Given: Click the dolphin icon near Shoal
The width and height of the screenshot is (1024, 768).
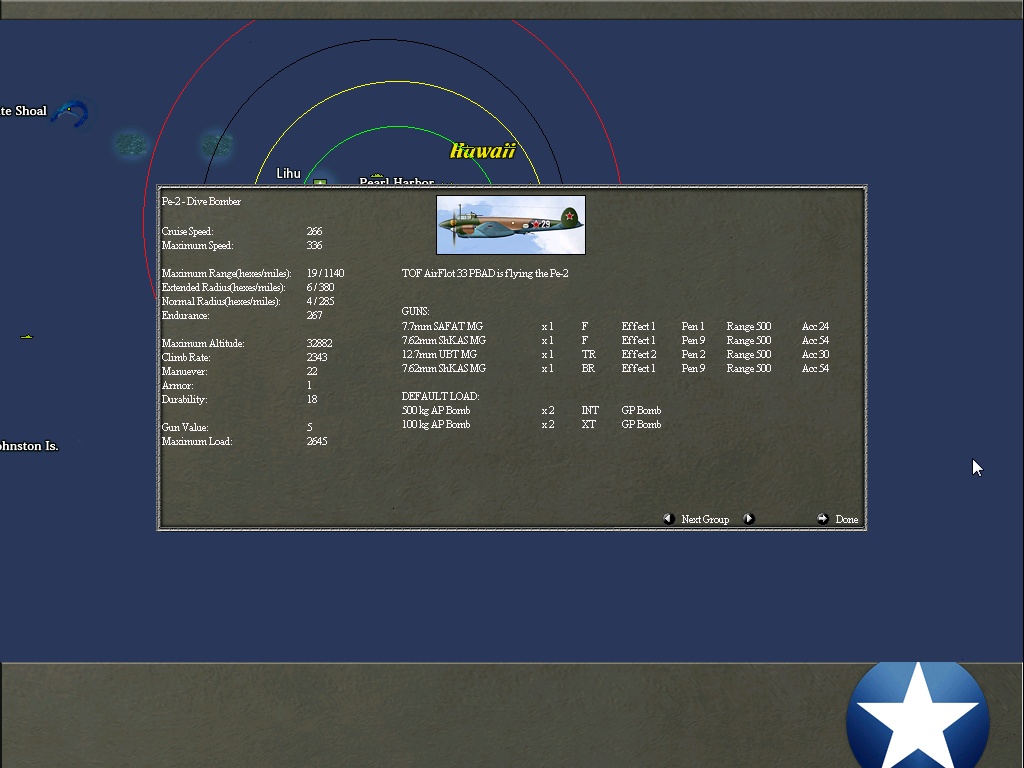Looking at the screenshot, I should [x=71, y=114].
